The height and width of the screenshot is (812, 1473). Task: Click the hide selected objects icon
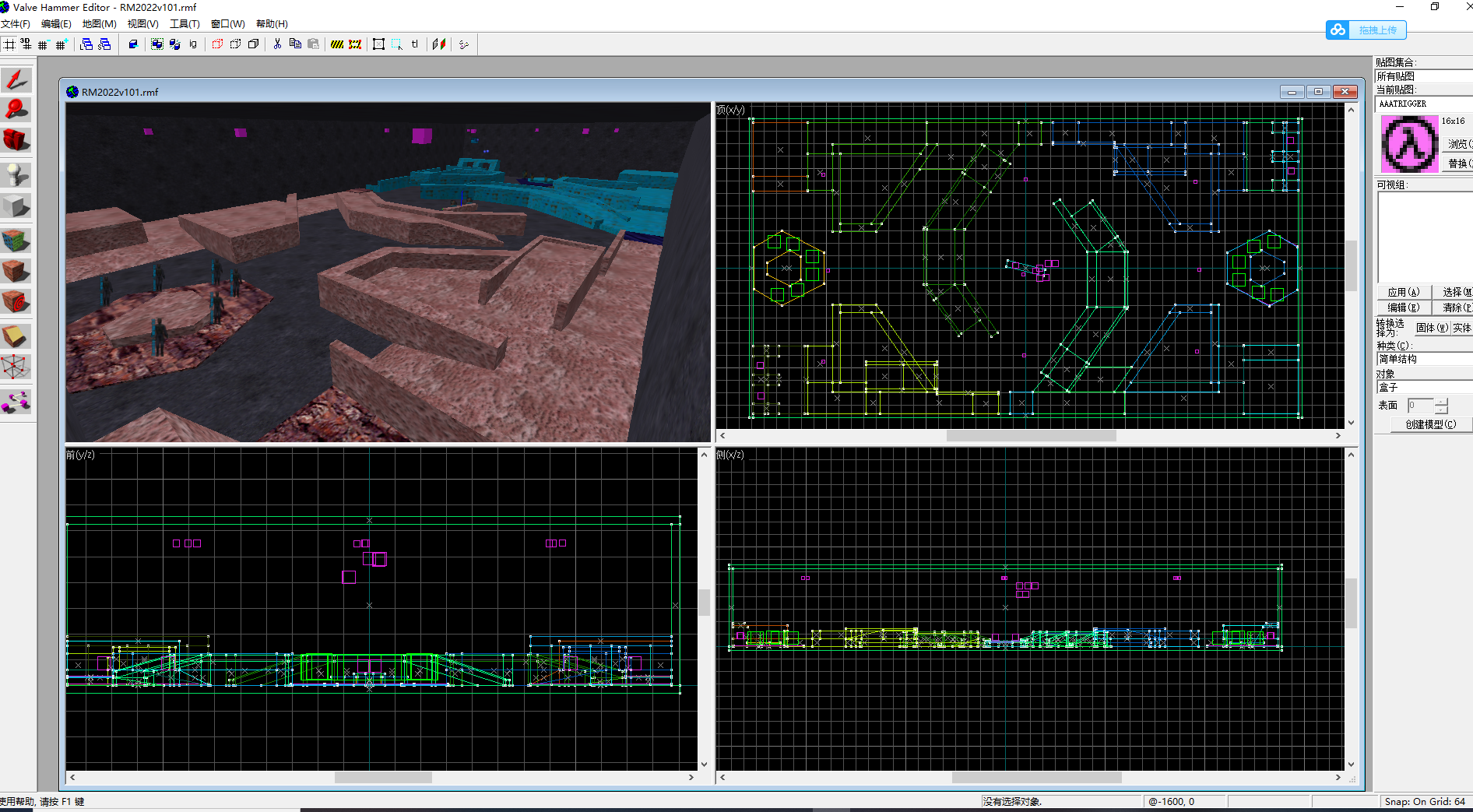coord(217,44)
